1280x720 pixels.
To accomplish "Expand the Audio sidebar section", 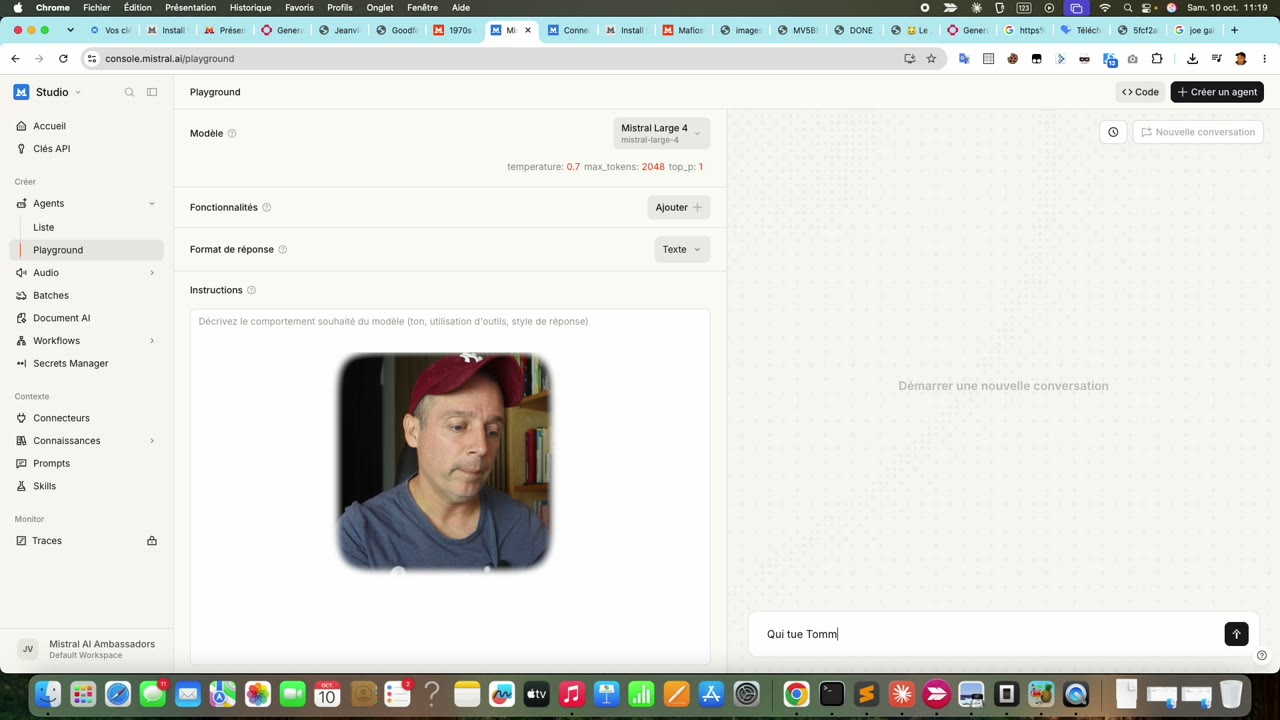I will (x=152, y=273).
